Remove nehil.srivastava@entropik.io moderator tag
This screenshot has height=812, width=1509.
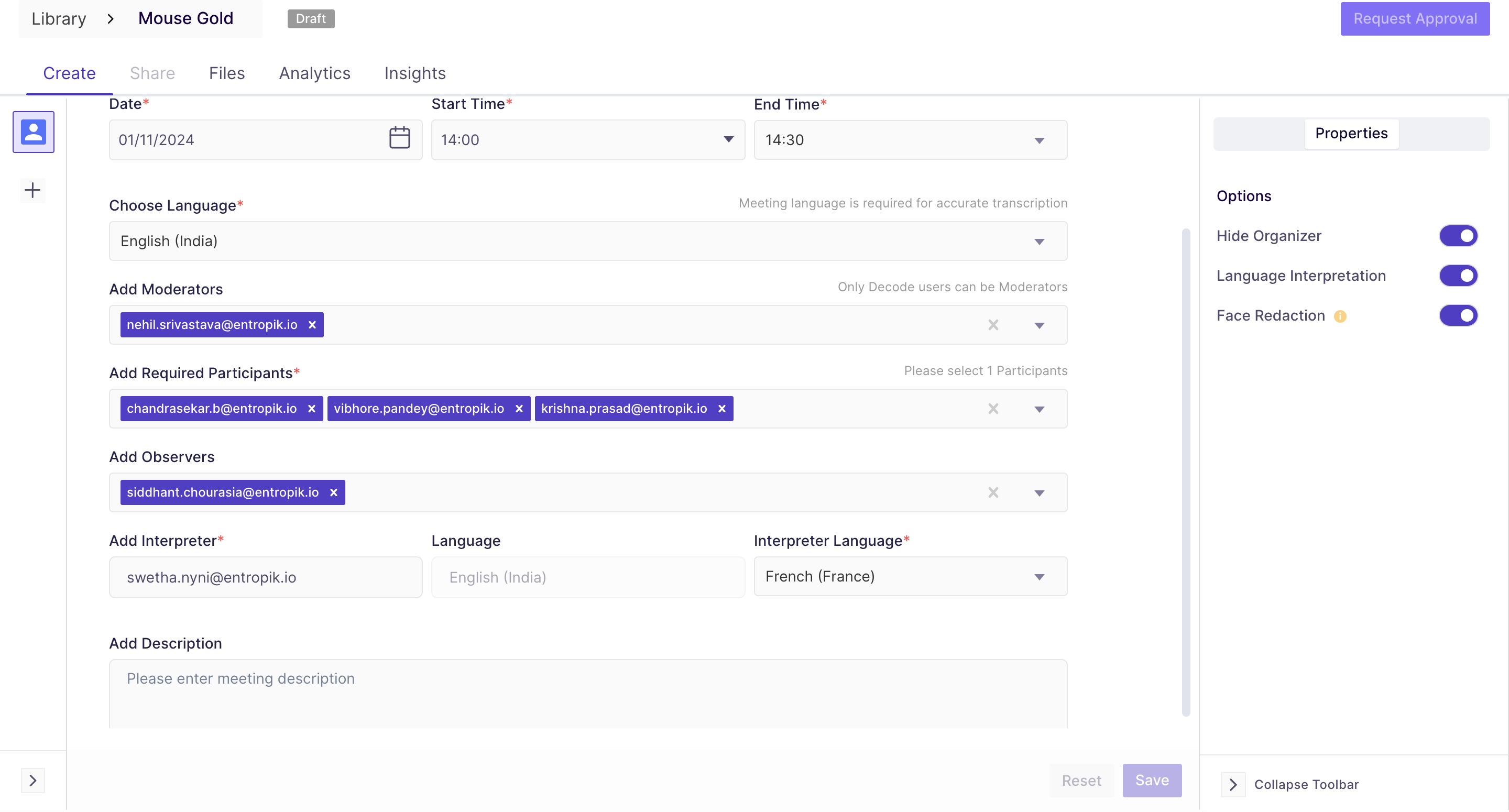312,325
